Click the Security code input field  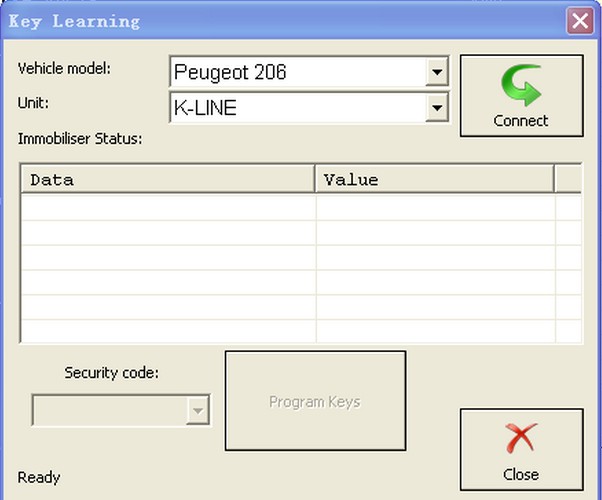[121, 410]
